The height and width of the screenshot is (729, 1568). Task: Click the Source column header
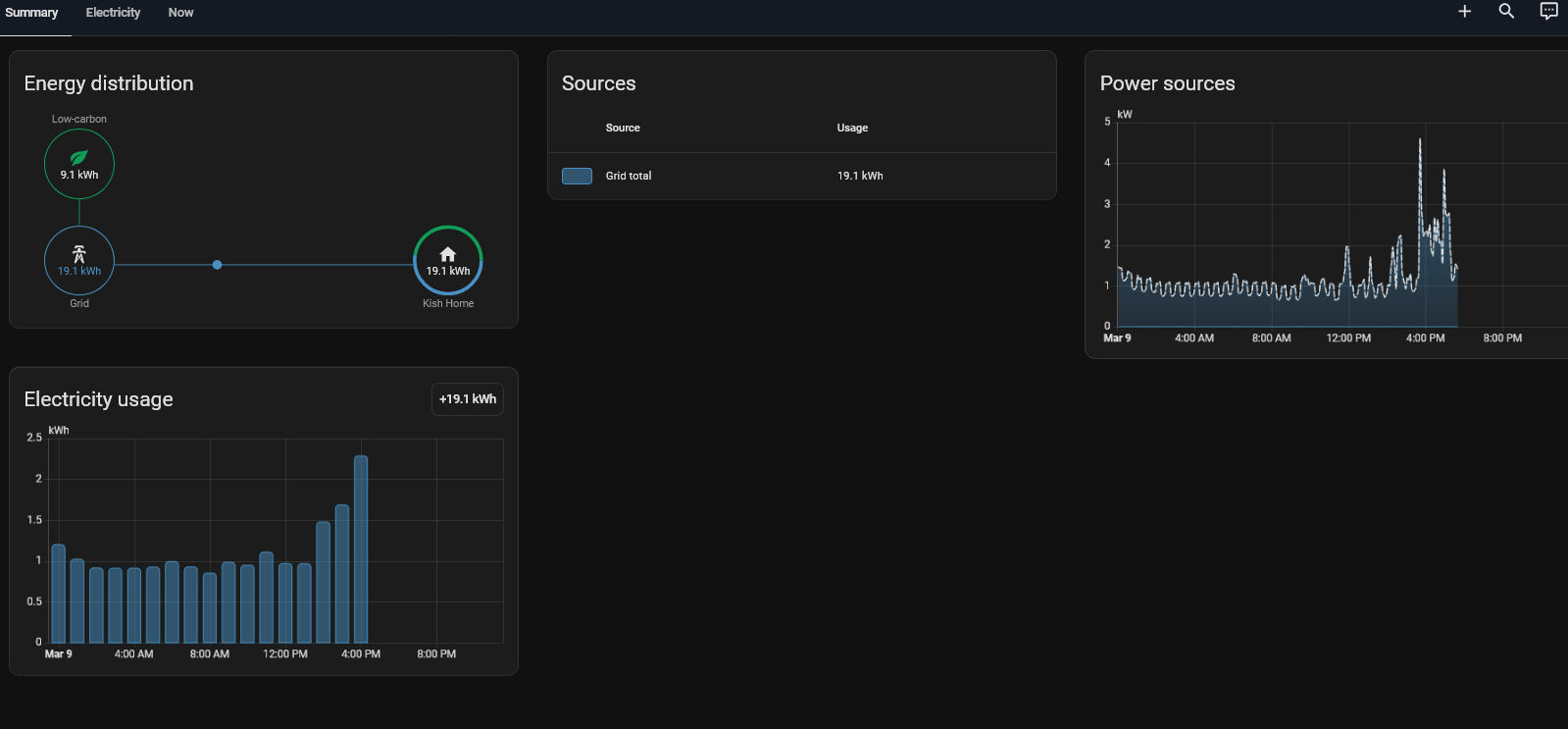pyautogui.click(x=623, y=128)
